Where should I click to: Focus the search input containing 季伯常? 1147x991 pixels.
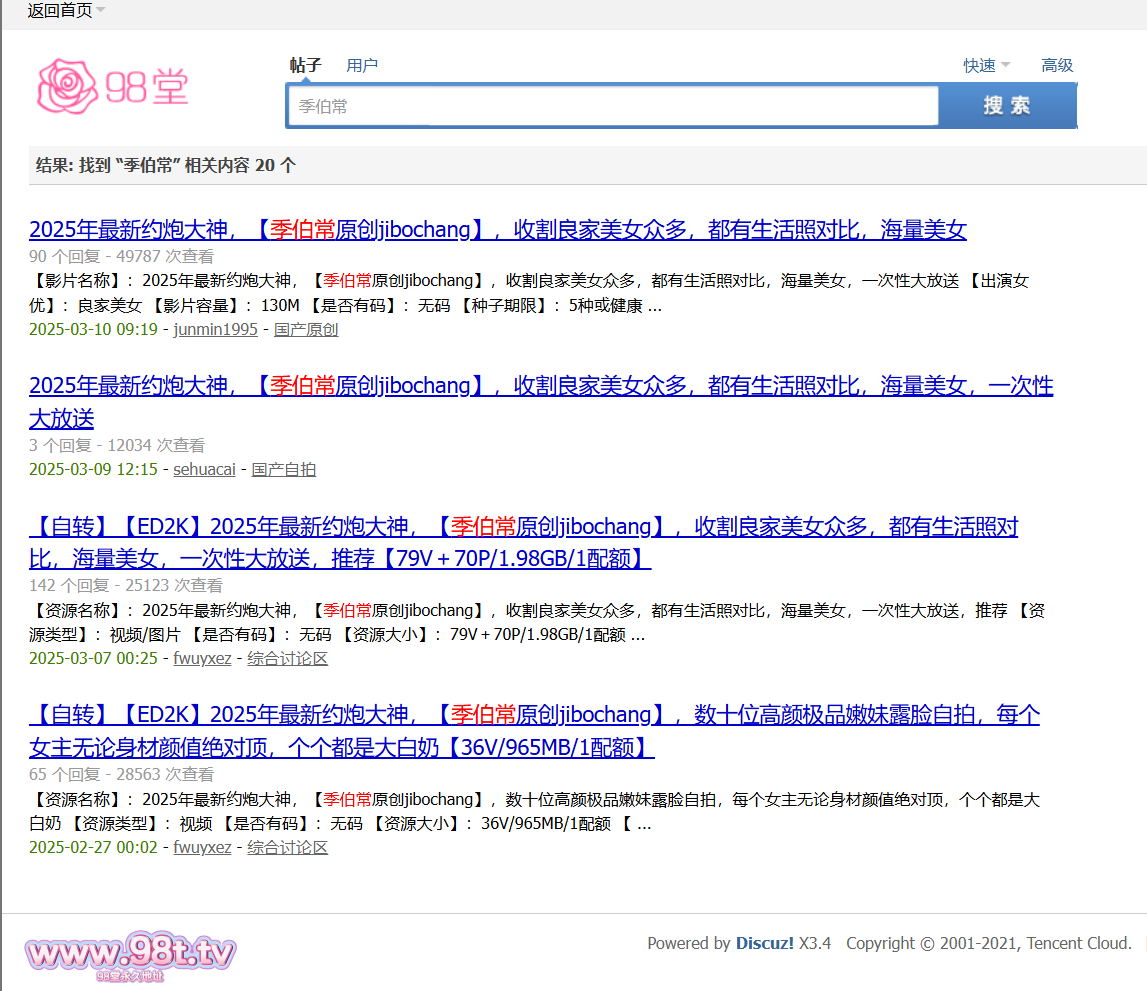click(612, 106)
